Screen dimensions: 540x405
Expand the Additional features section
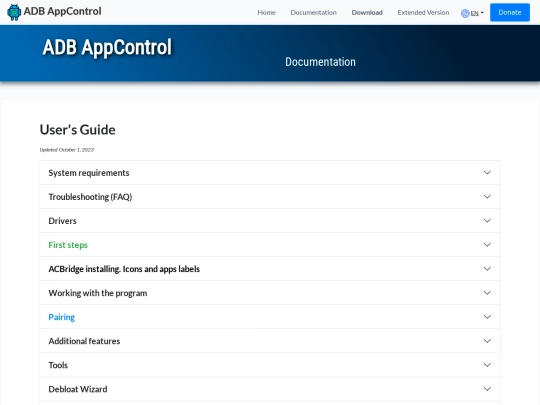point(270,341)
